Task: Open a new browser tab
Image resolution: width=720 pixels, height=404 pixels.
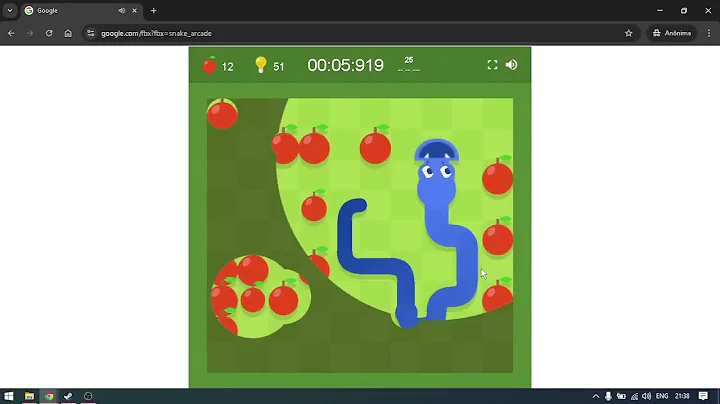Action: coord(153,11)
